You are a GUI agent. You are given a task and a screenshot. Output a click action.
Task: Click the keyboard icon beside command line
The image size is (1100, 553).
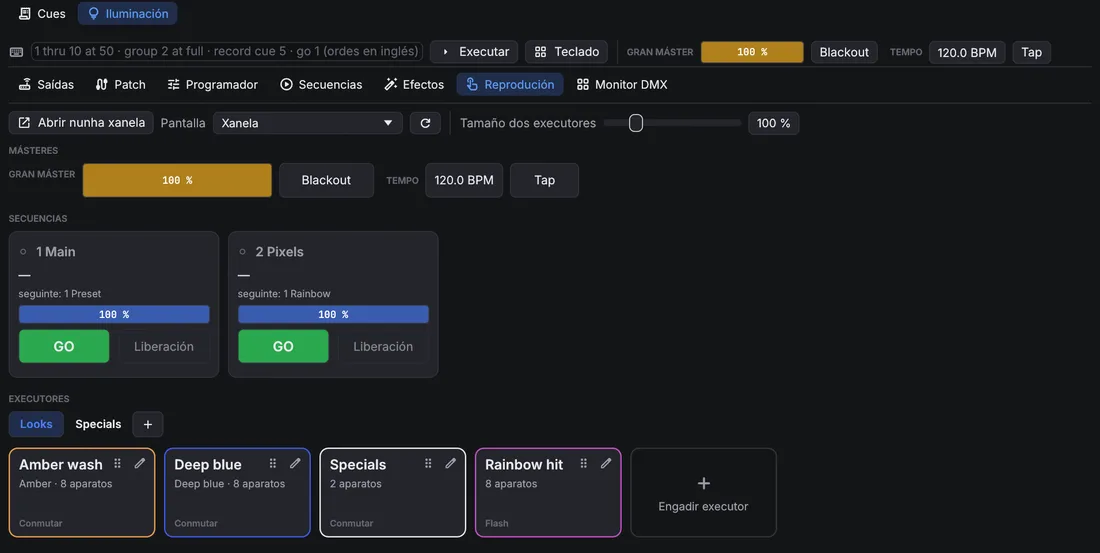pyautogui.click(x=17, y=52)
